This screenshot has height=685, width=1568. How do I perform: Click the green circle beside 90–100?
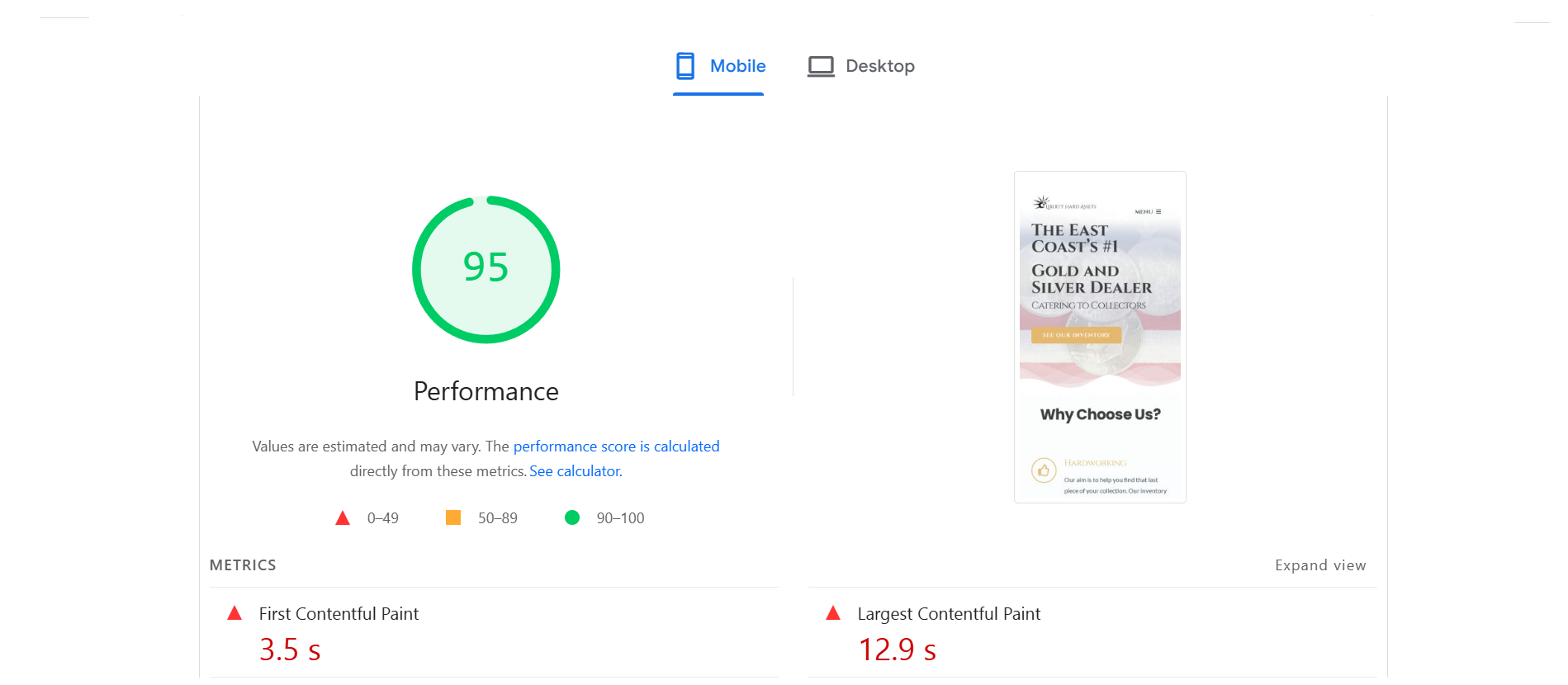click(x=571, y=517)
